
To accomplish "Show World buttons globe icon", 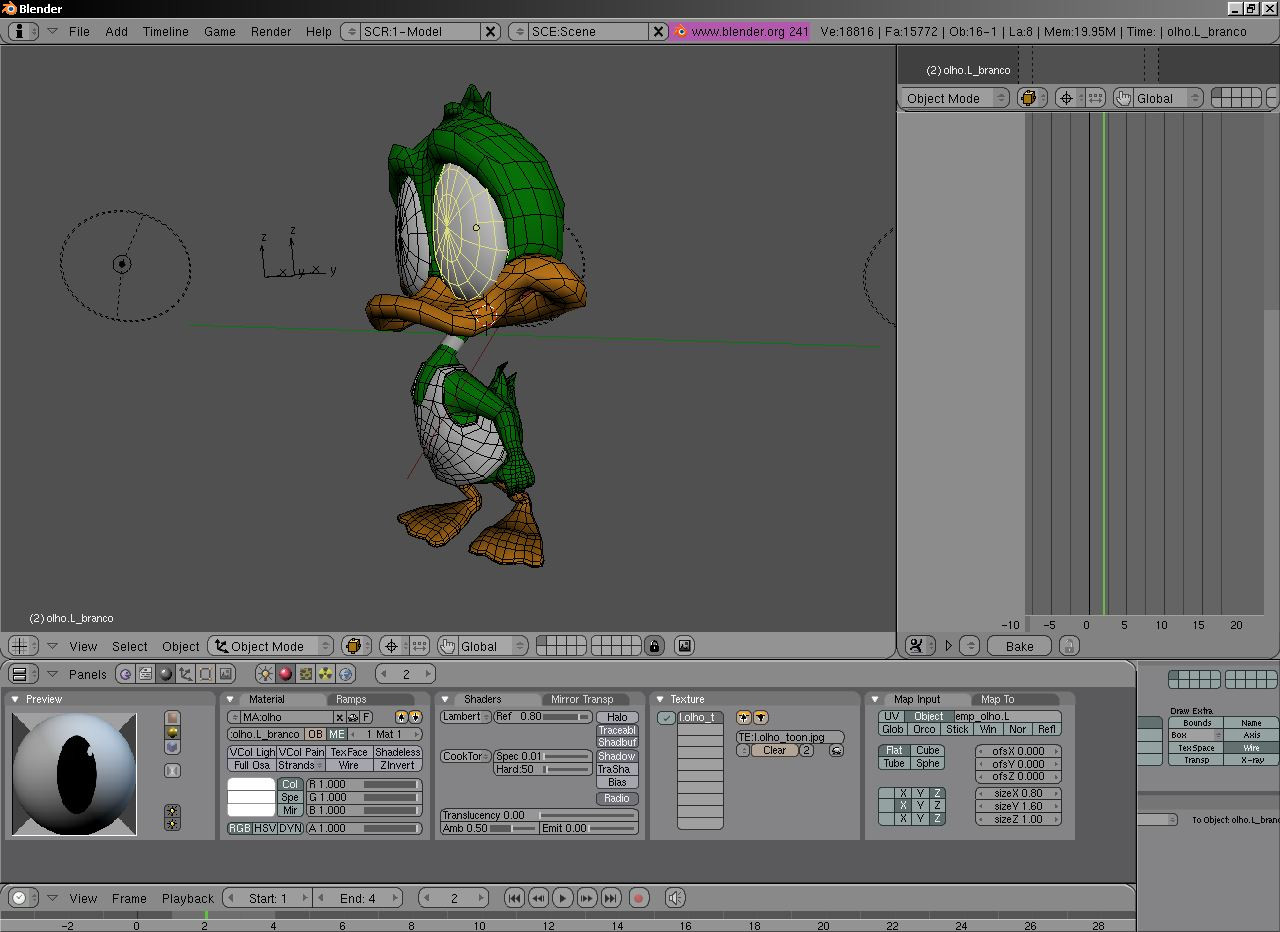I will tap(346, 674).
